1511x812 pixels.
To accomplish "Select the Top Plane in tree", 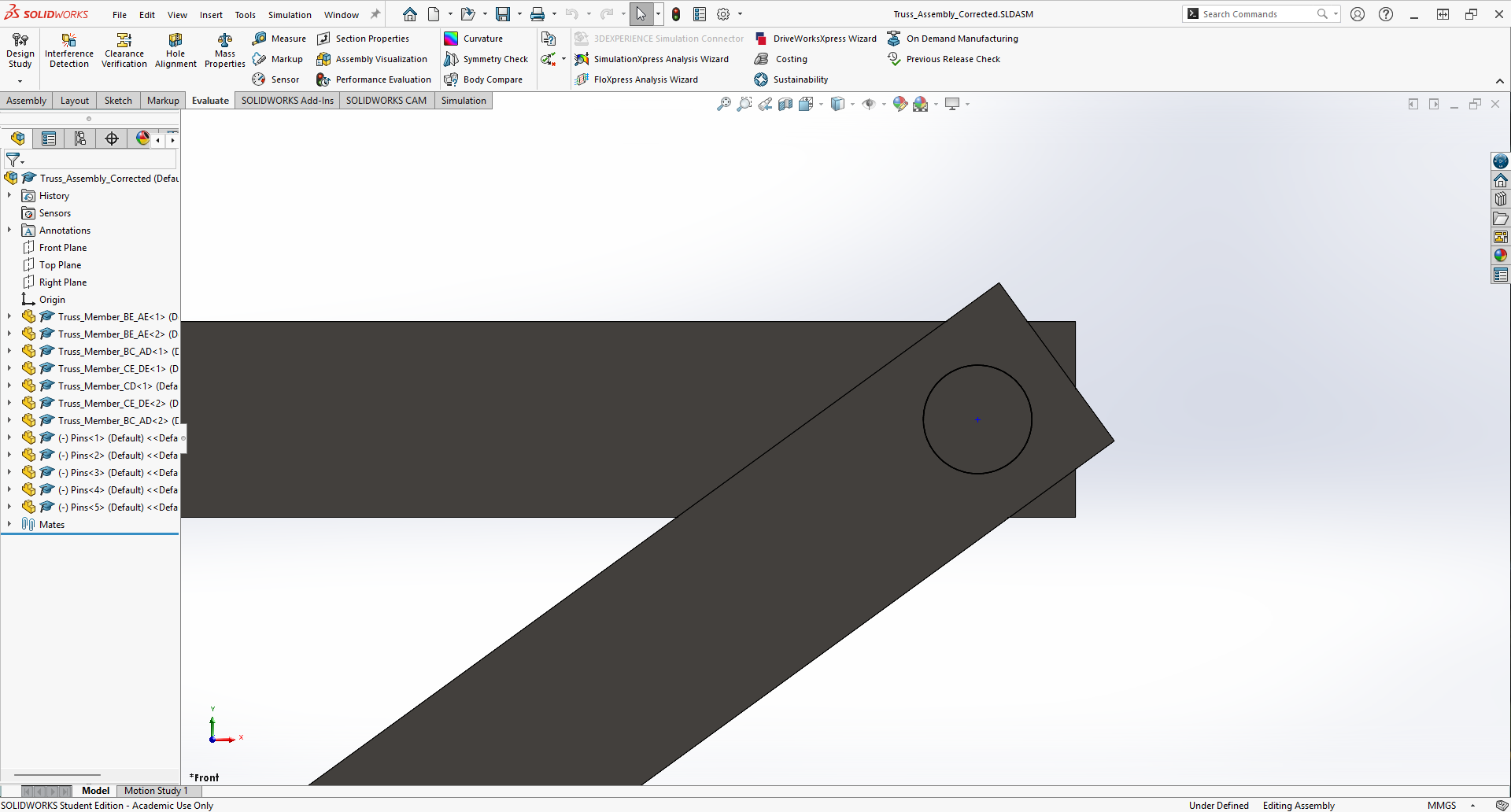I will 61,265.
